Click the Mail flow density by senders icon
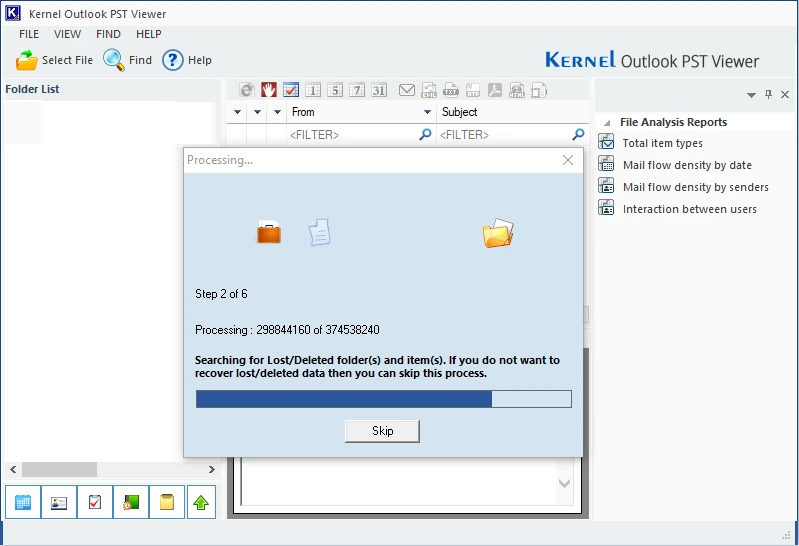Viewport: 799px width, 546px height. coord(606,185)
